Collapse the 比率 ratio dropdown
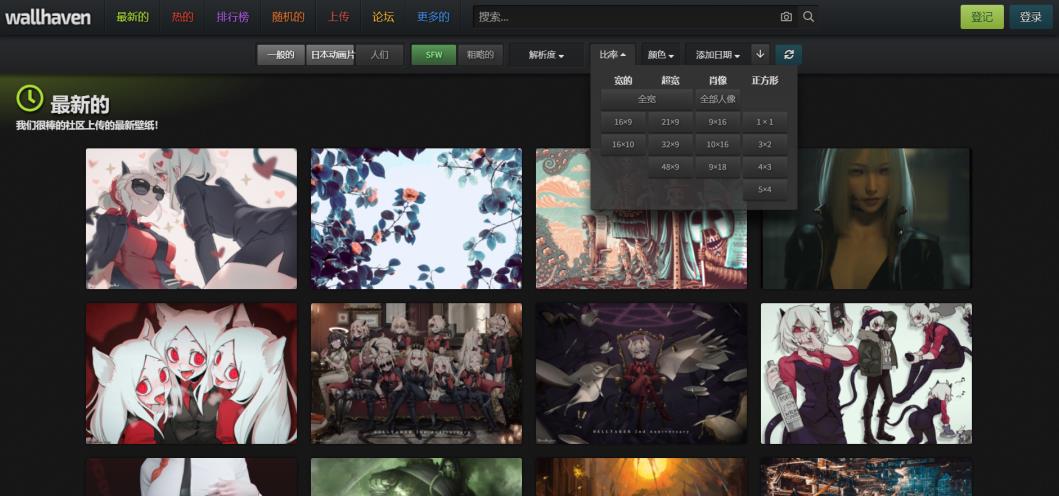The height and width of the screenshot is (496, 1059). (612, 55)
